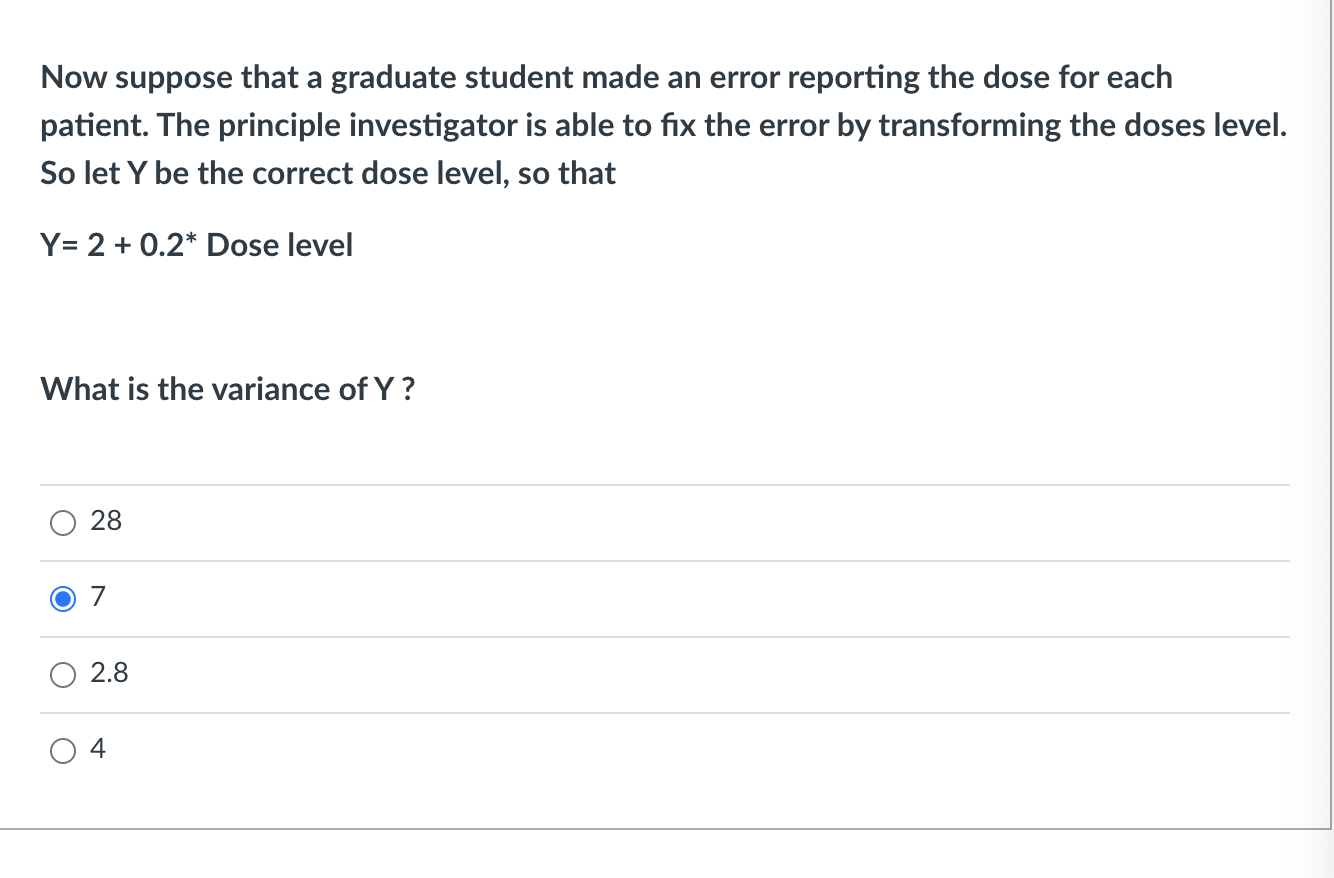Click the selected radio button for 7
This screenshot has height=878, width=1334.
click(62, 599)
